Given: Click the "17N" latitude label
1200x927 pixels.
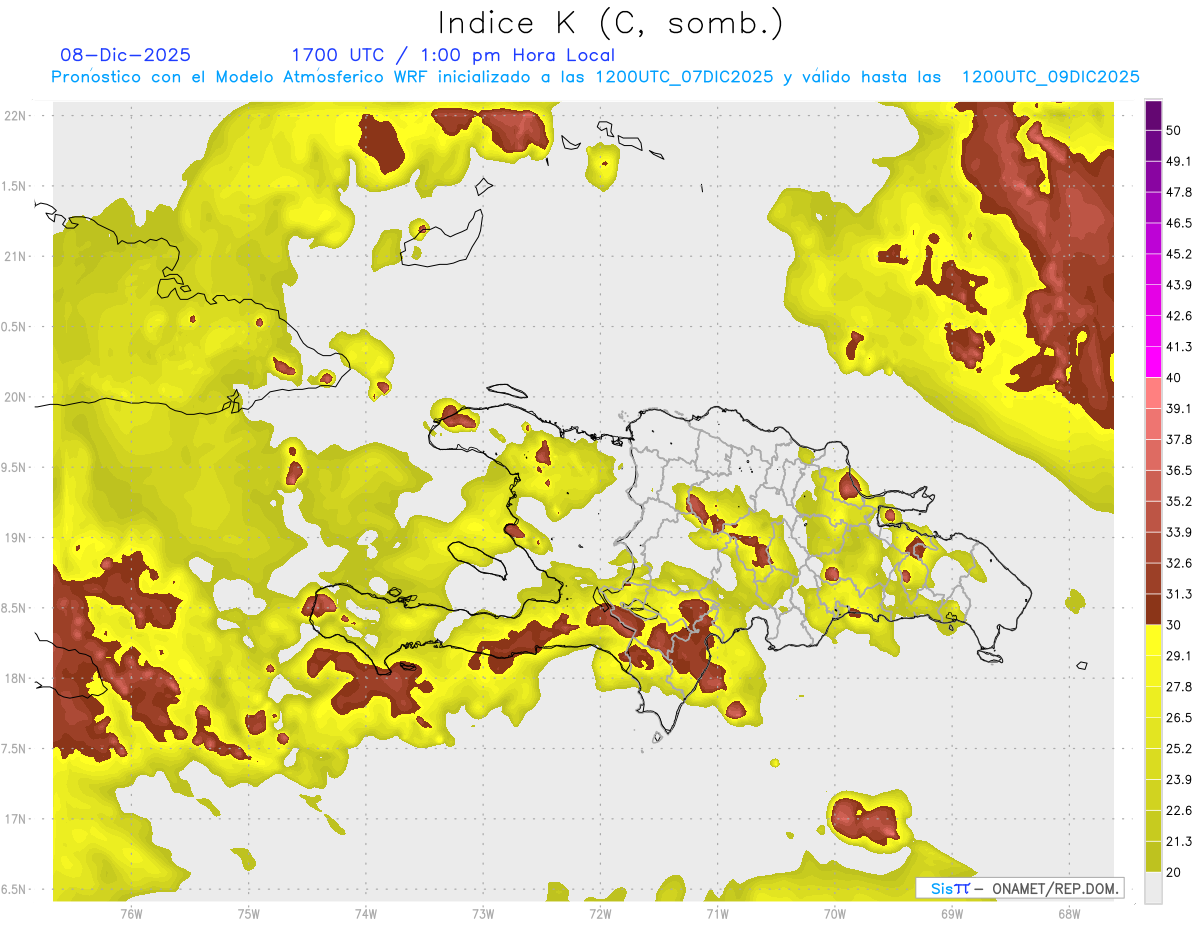Looking at the screenshot, I should pos(16,819).
